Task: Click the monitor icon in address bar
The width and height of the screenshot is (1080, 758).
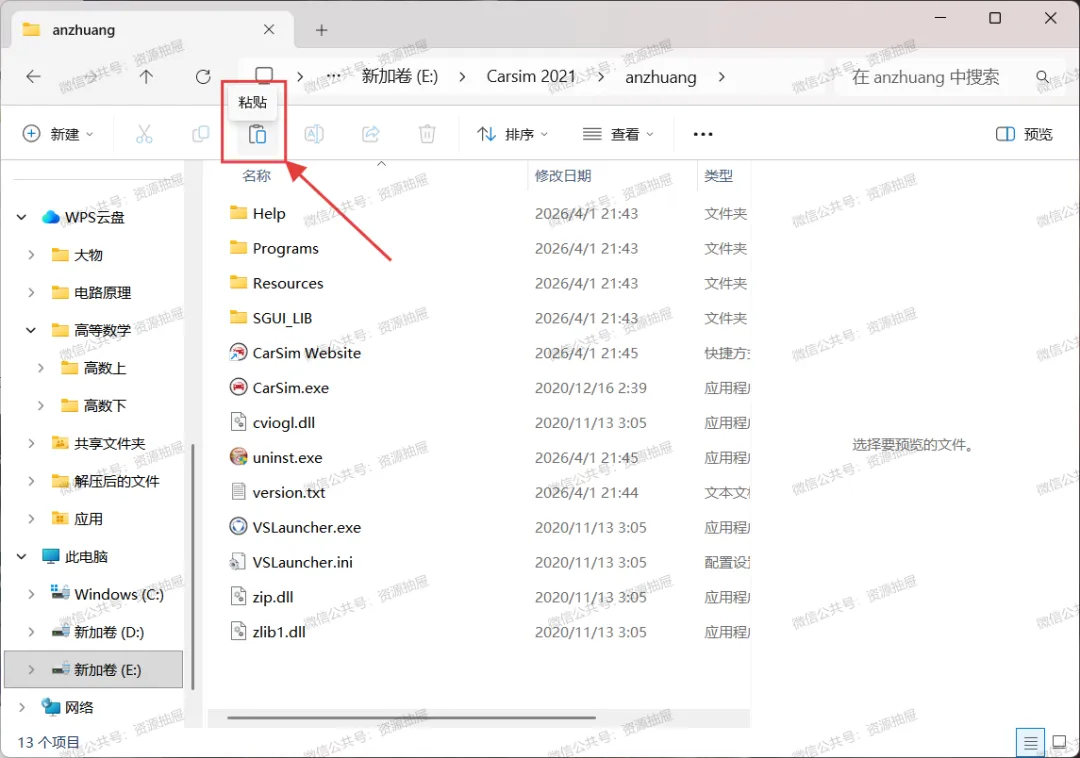Action: pyautogui.click(x=264, y=76)
